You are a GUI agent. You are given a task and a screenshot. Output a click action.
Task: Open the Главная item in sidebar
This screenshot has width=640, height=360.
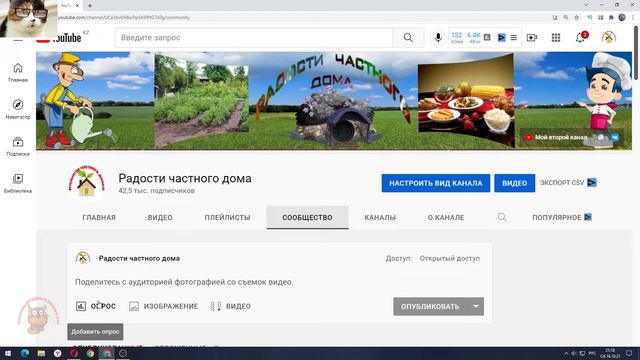click(x=18, y=72)
